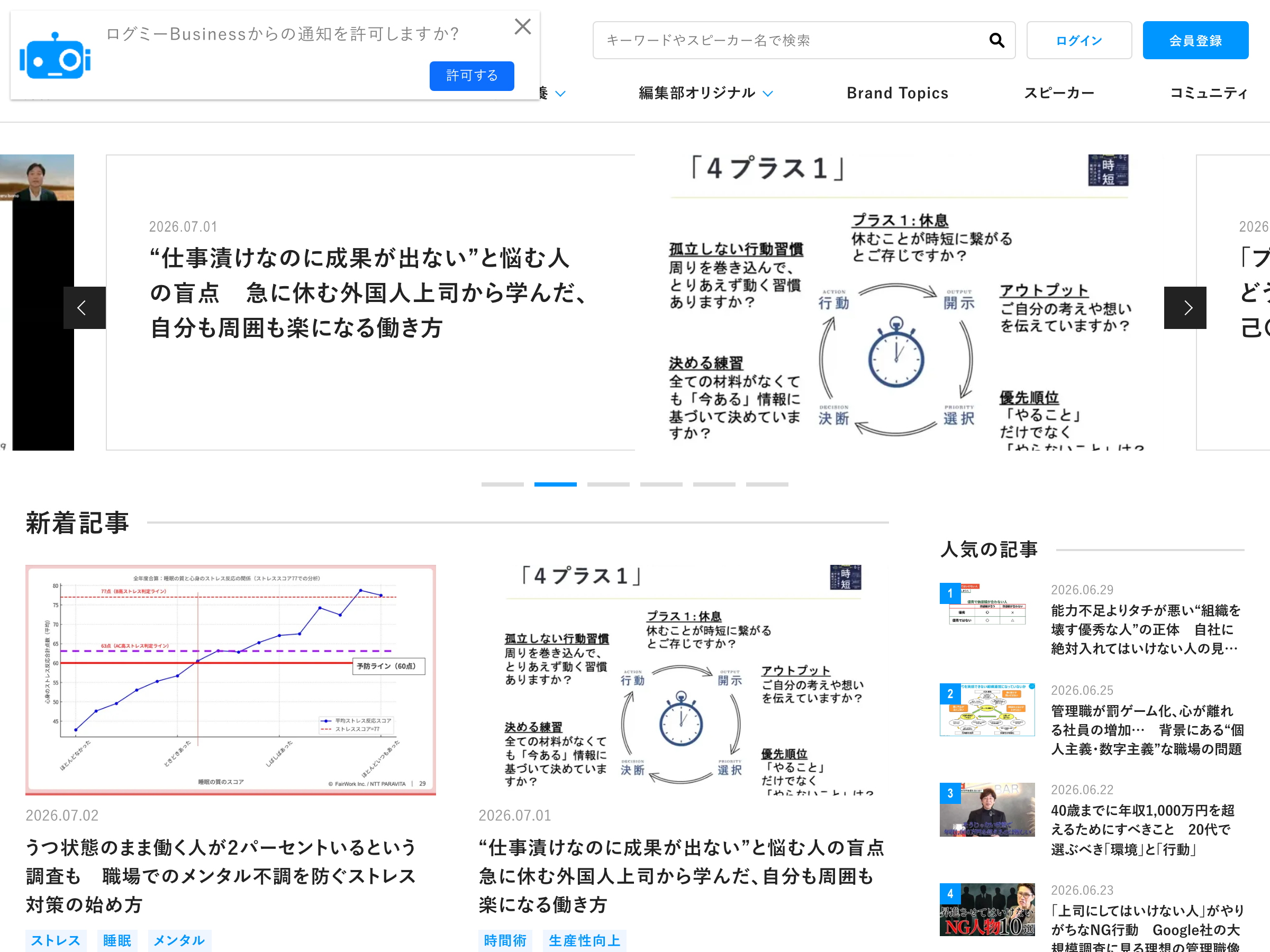
Task: Open the rank 2 popular article thumbnail
Action: pos(987,710)
